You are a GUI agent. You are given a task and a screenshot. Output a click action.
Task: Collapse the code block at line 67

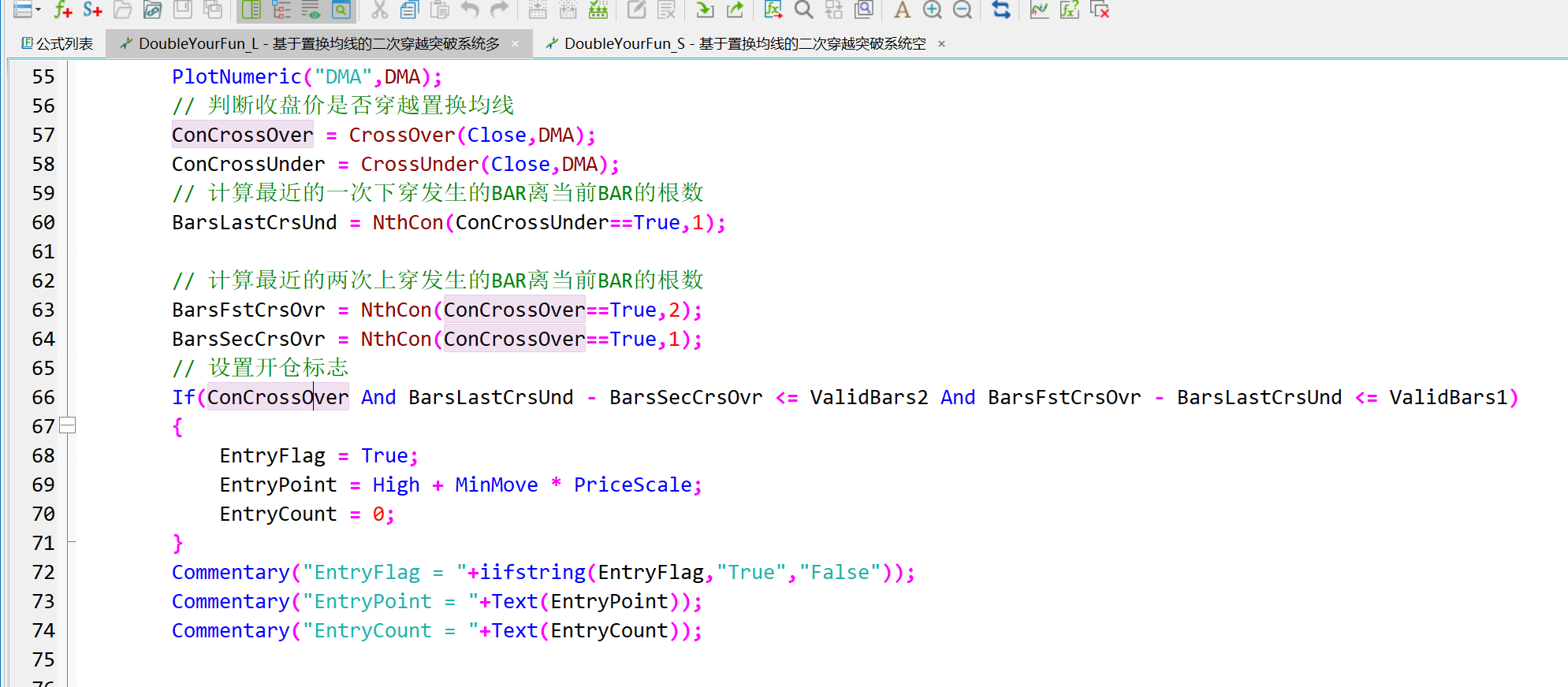pos(68,425)
